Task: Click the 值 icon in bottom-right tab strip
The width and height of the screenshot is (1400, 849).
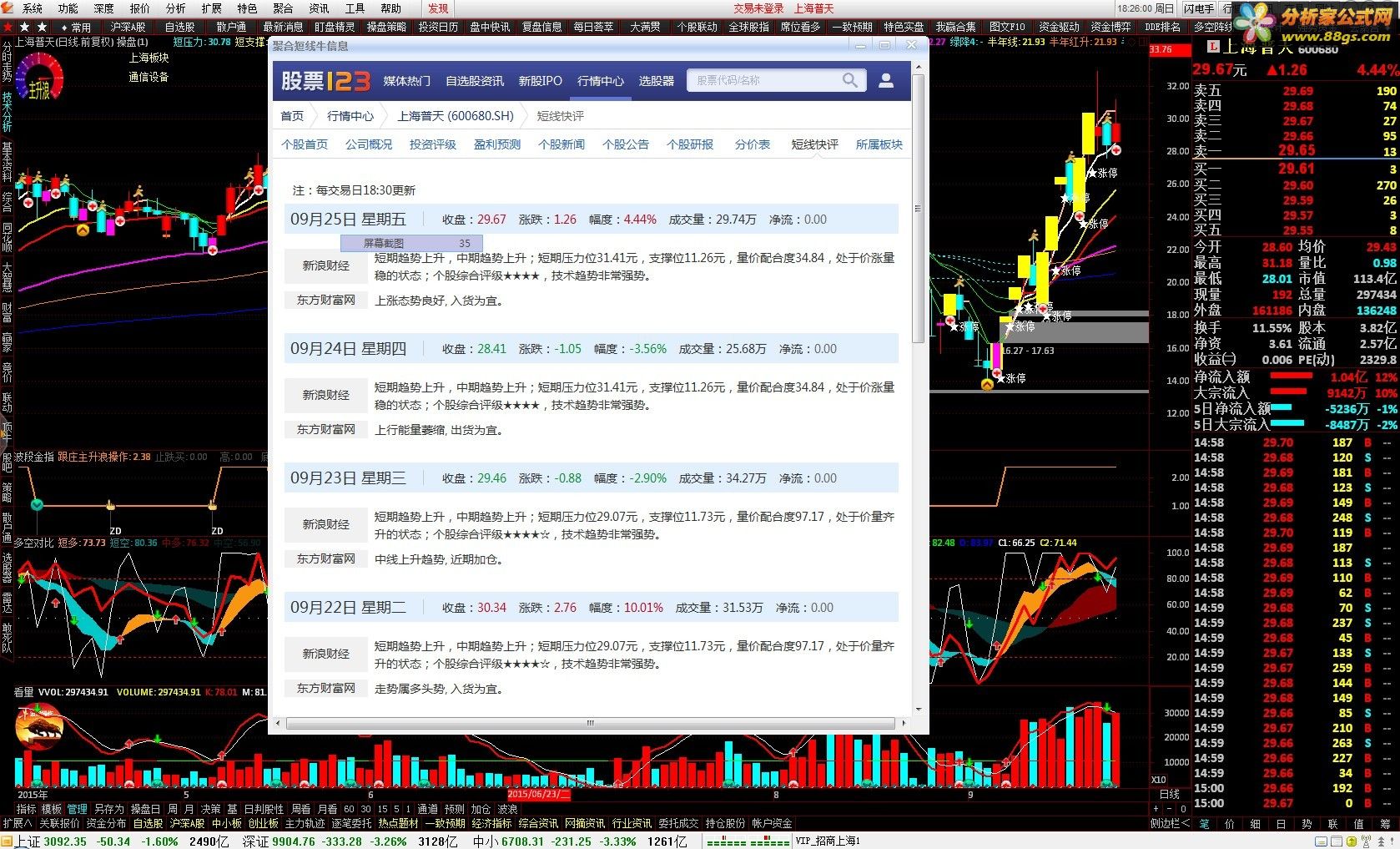Action: click(1358, 823)
